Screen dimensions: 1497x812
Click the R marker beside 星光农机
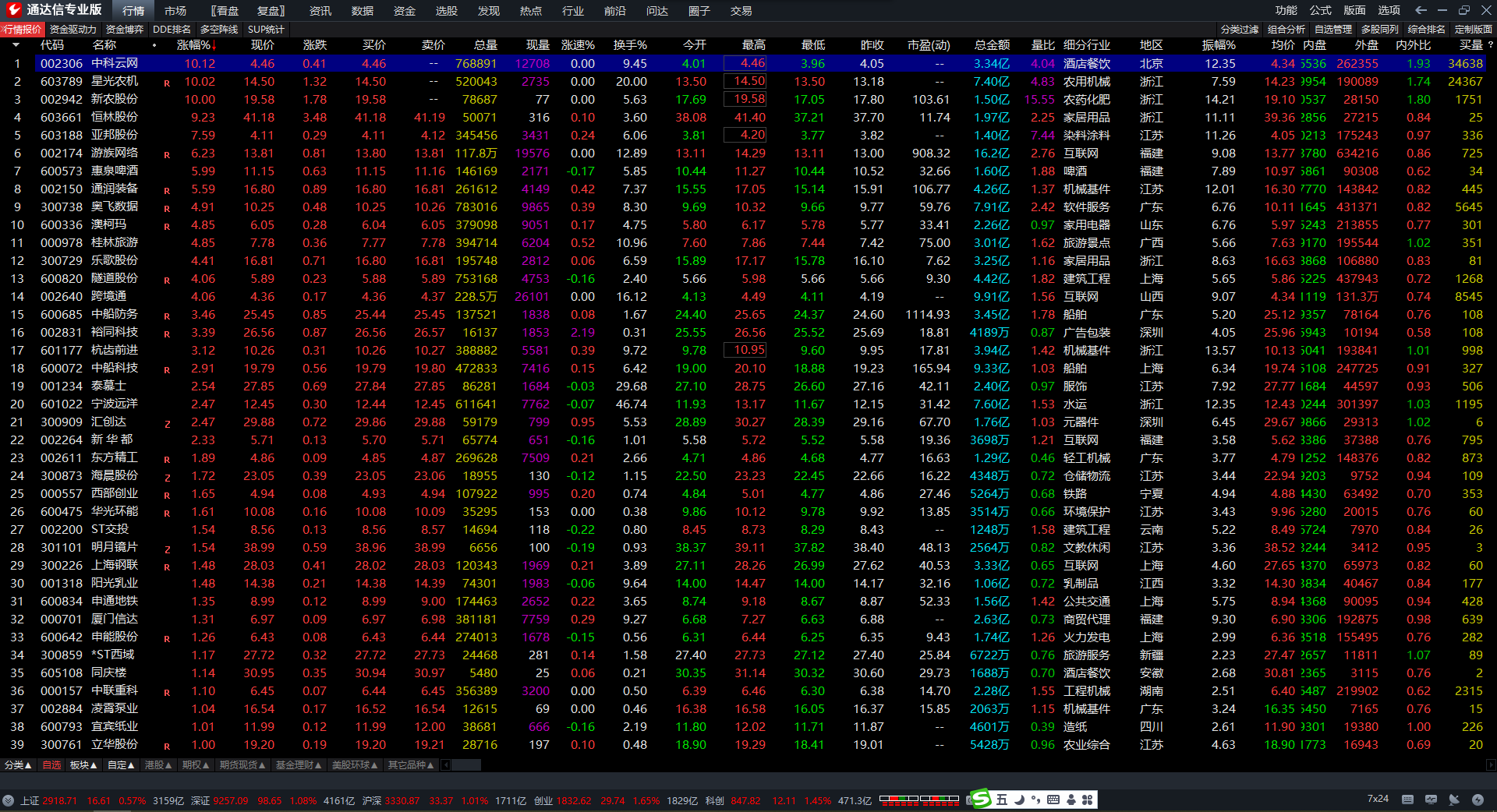tap(167, 83)
